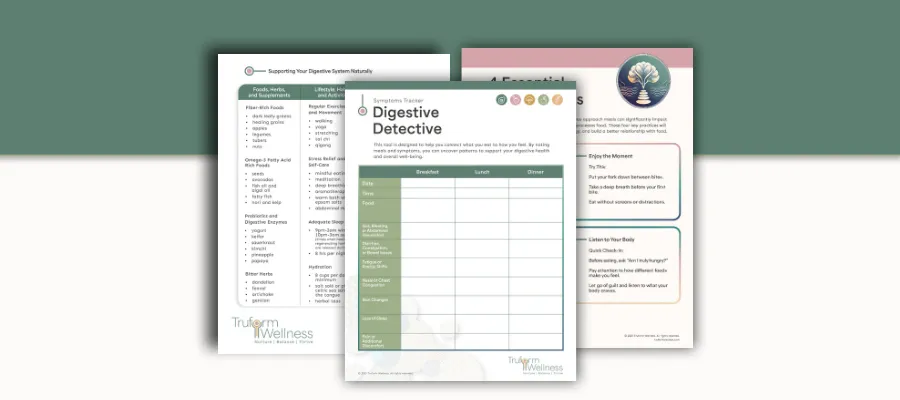Image resolution: width=900 pixels, height=400 pixels.
Task: Click the Truform Wellness logo on the left page
Action: pyautogui.click(x=272, y=330)
